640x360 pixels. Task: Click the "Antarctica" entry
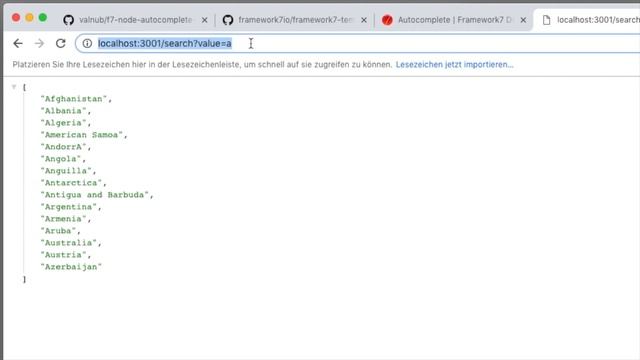[73, 183]
